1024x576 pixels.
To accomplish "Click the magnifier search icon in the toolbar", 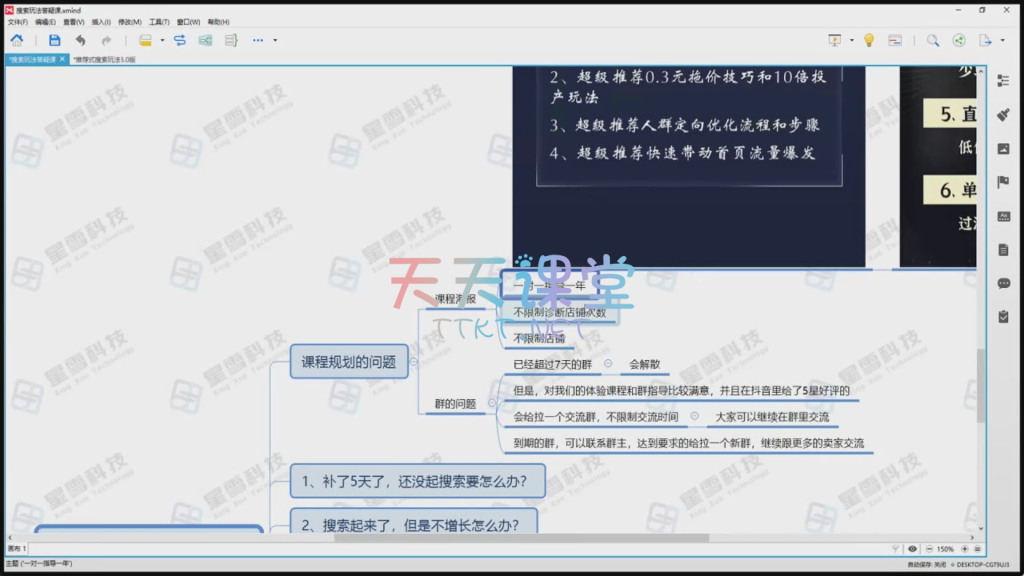I will 932,40.
